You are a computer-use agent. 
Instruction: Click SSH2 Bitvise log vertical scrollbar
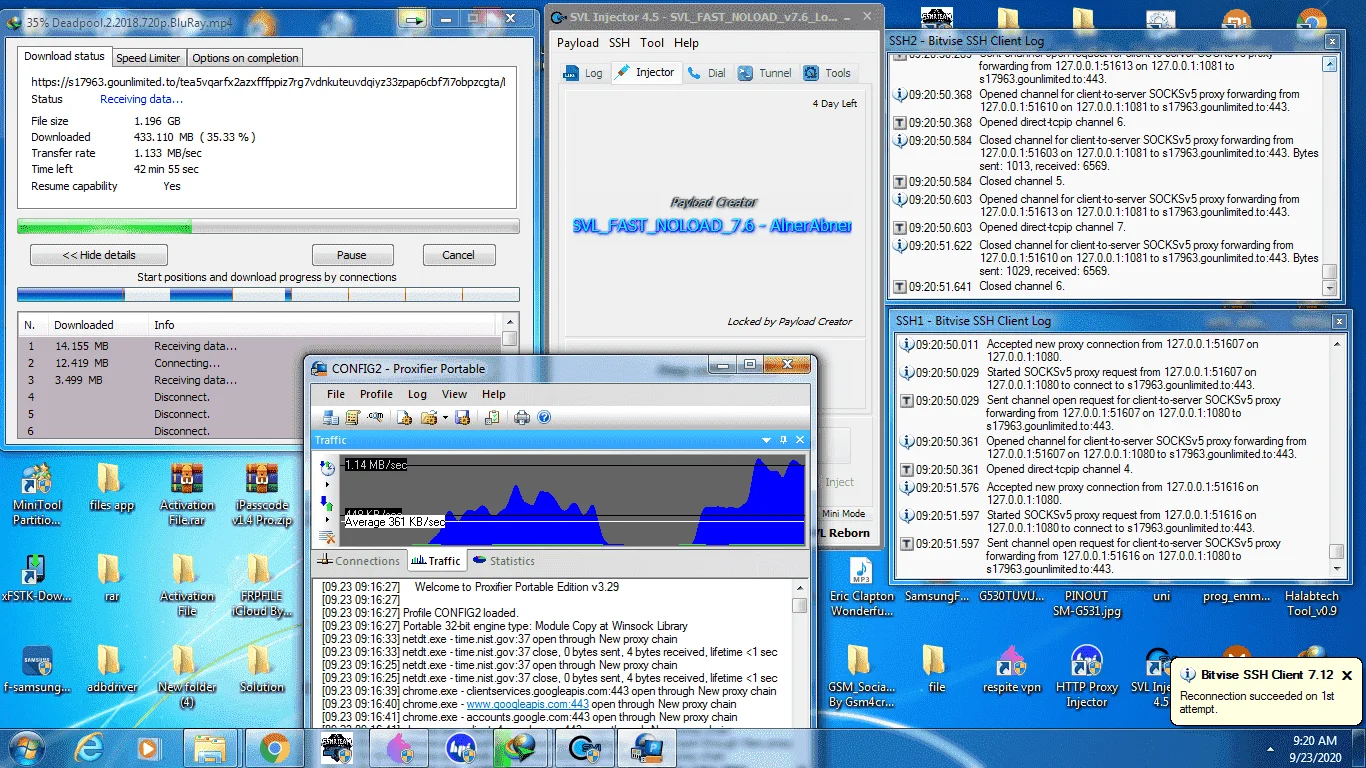pos(1329,174)
